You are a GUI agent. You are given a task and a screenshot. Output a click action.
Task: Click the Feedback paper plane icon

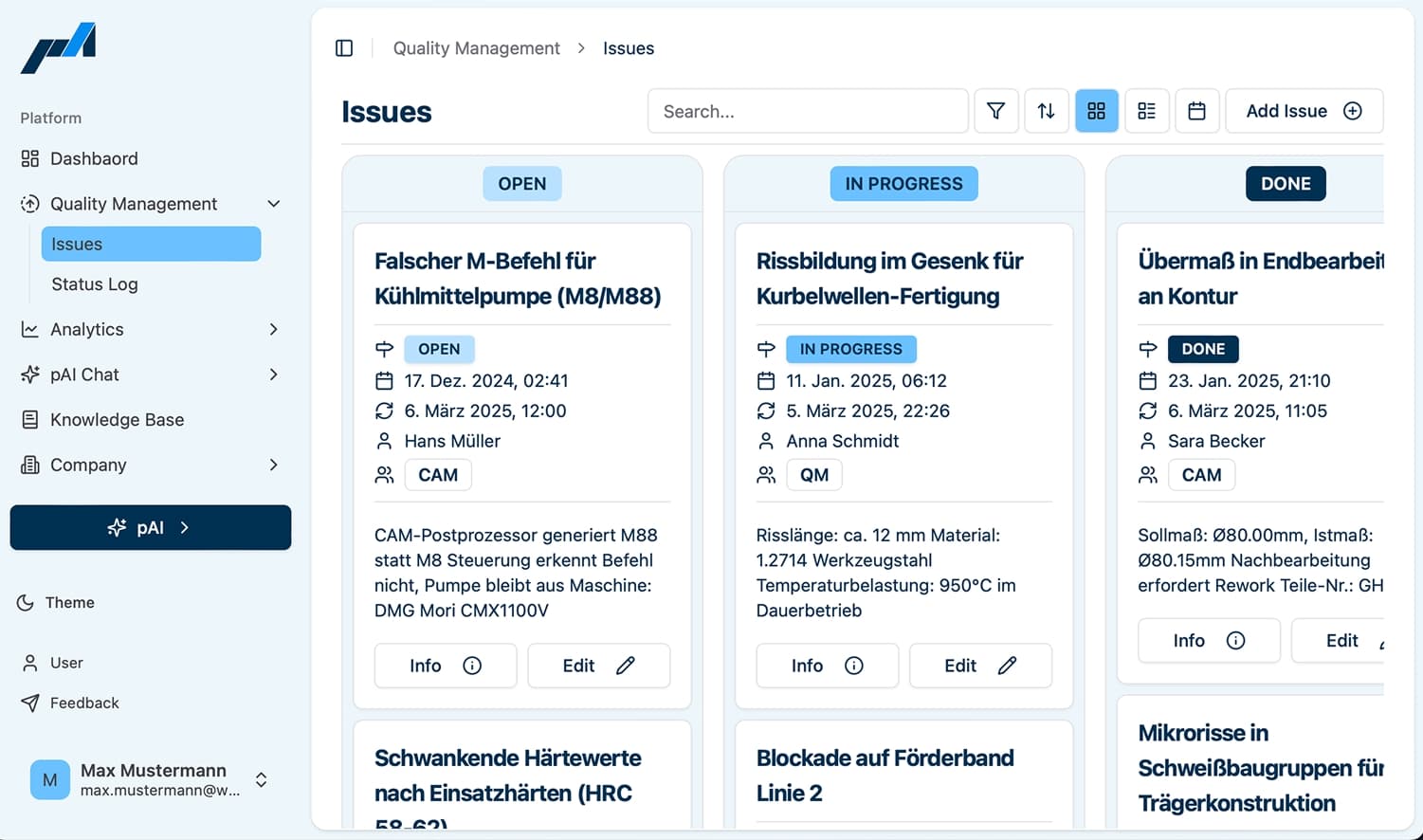pos(30,703)
